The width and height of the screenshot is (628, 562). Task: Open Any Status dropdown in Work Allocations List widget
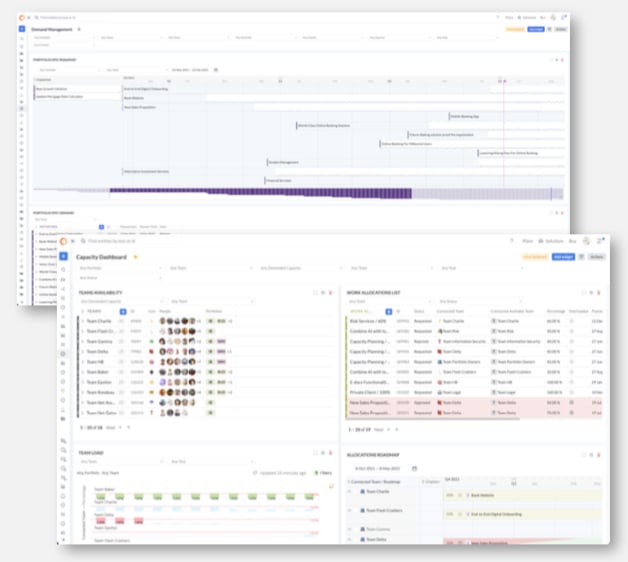pyautogui.click(x=480, y=301)
